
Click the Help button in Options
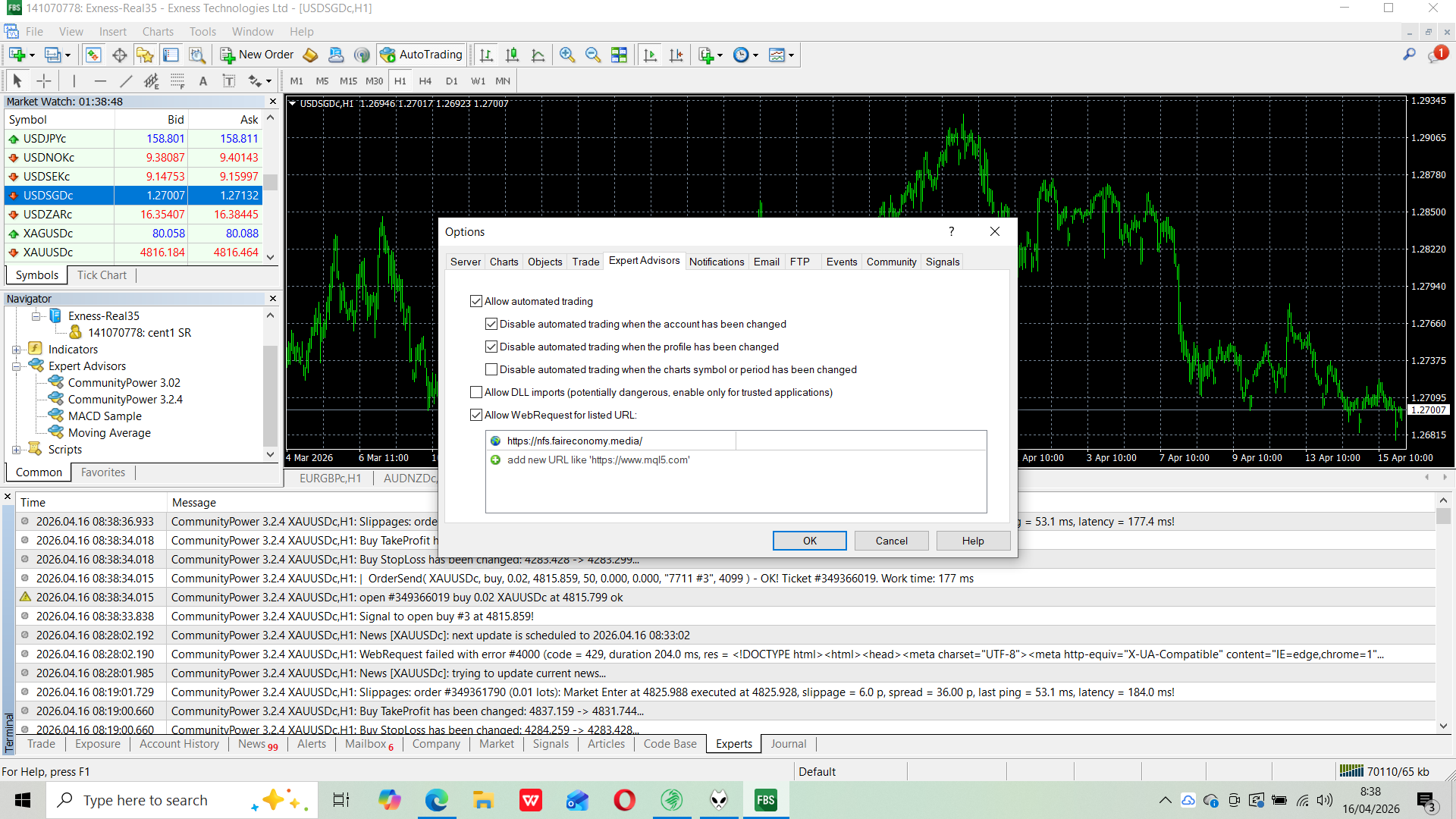click(x=973, y=541)
